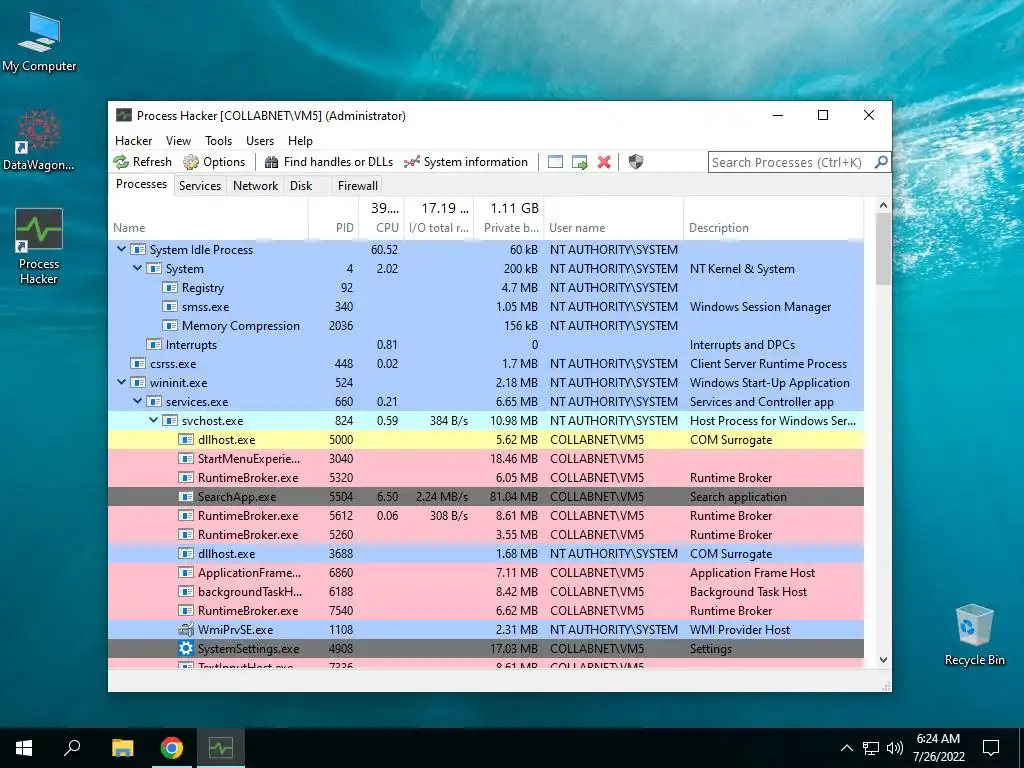Collapse the svchost.exe tree node
The width and height of the screenshot is (1024, 768).
pyautogui.click(x=153, y=421)
